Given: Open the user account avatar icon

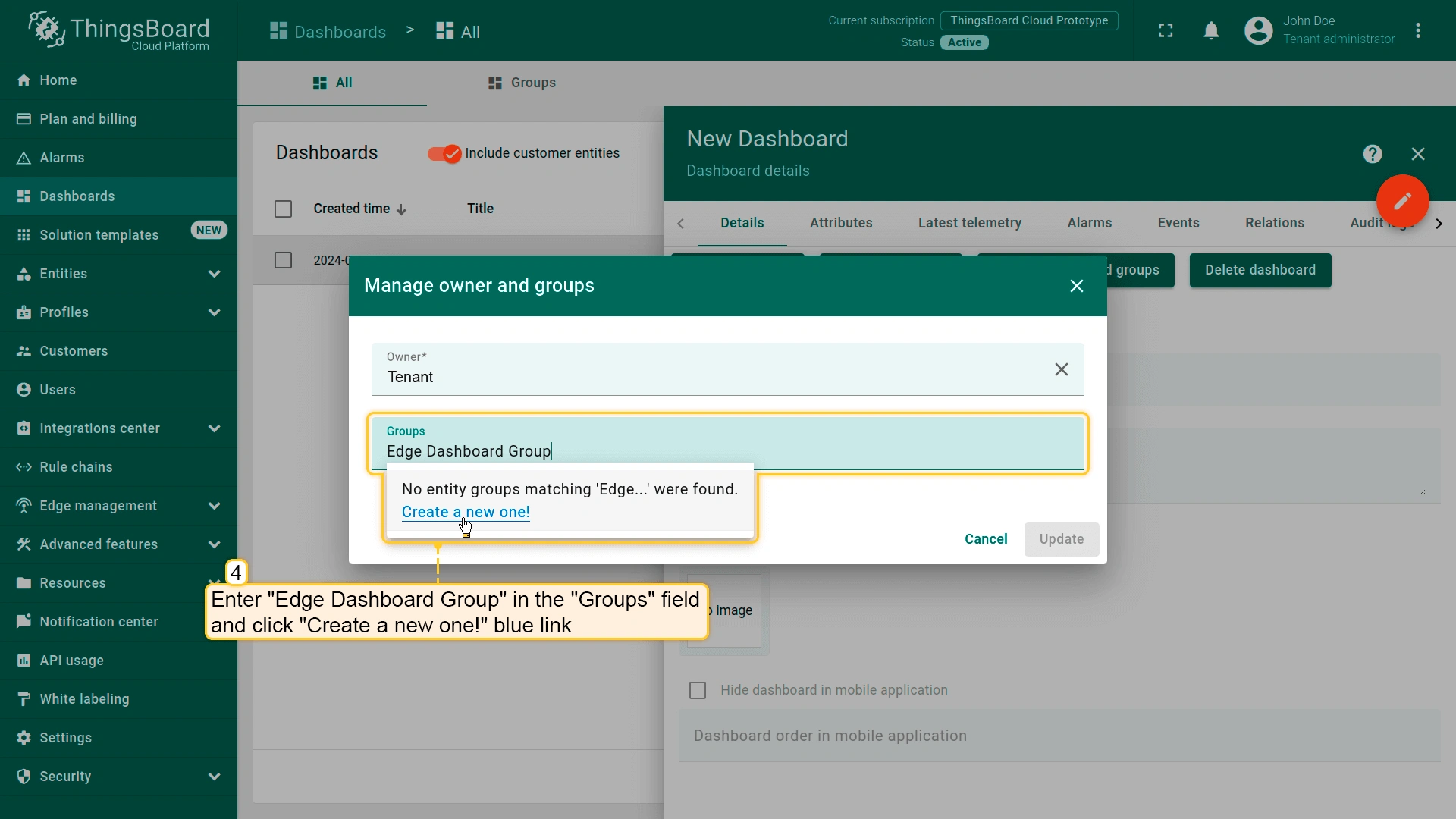Looking at the screenshot, I should pos(1258,31).
